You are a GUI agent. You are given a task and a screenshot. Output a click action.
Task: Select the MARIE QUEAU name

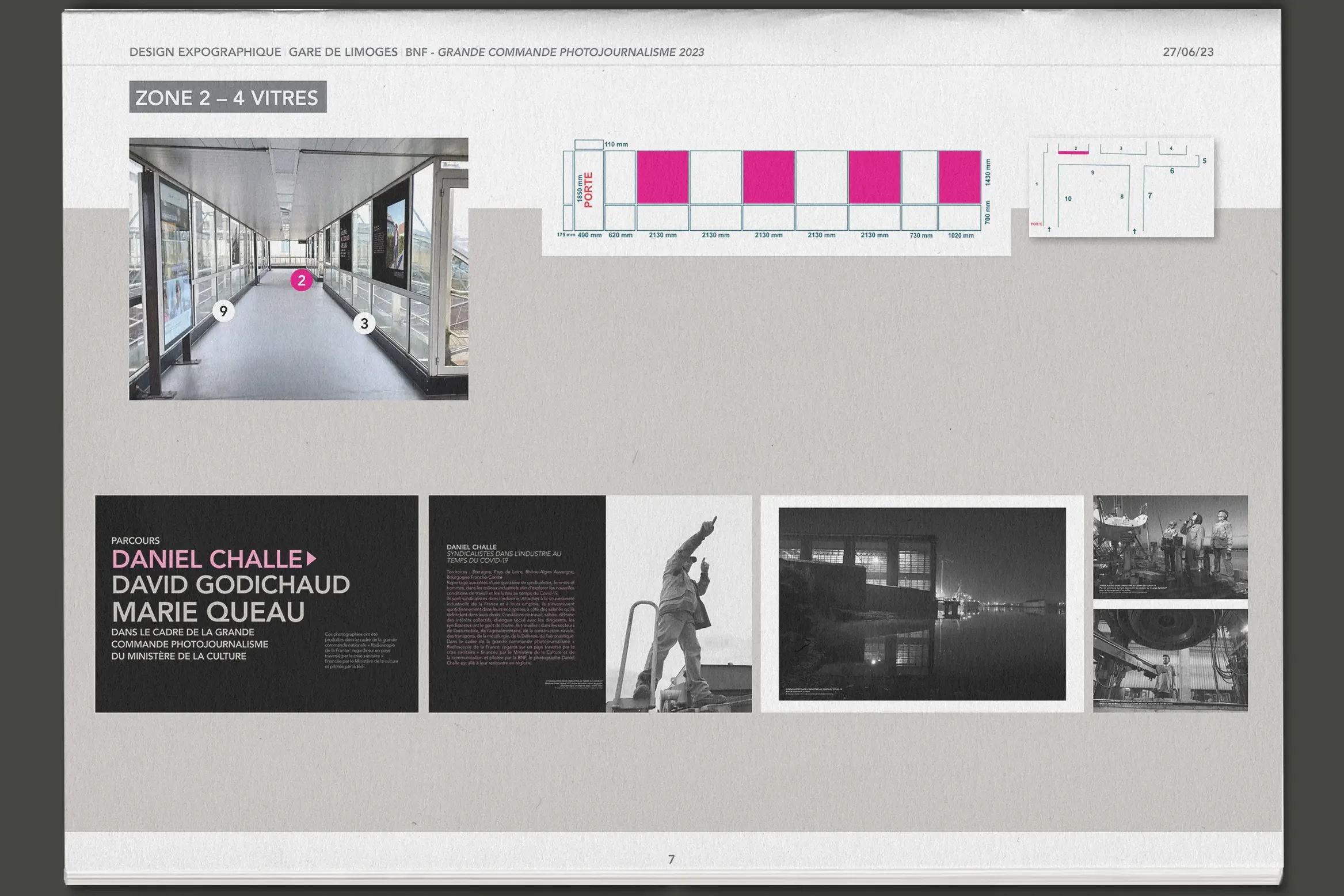(208, 612)
